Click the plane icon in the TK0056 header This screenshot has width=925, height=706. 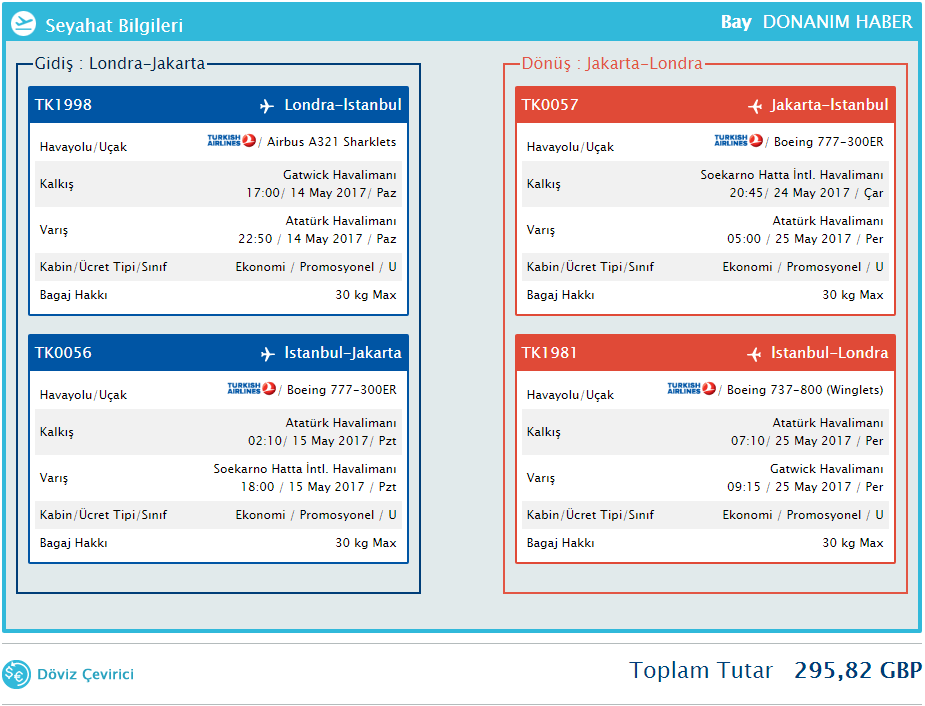(x=267, y=354)
